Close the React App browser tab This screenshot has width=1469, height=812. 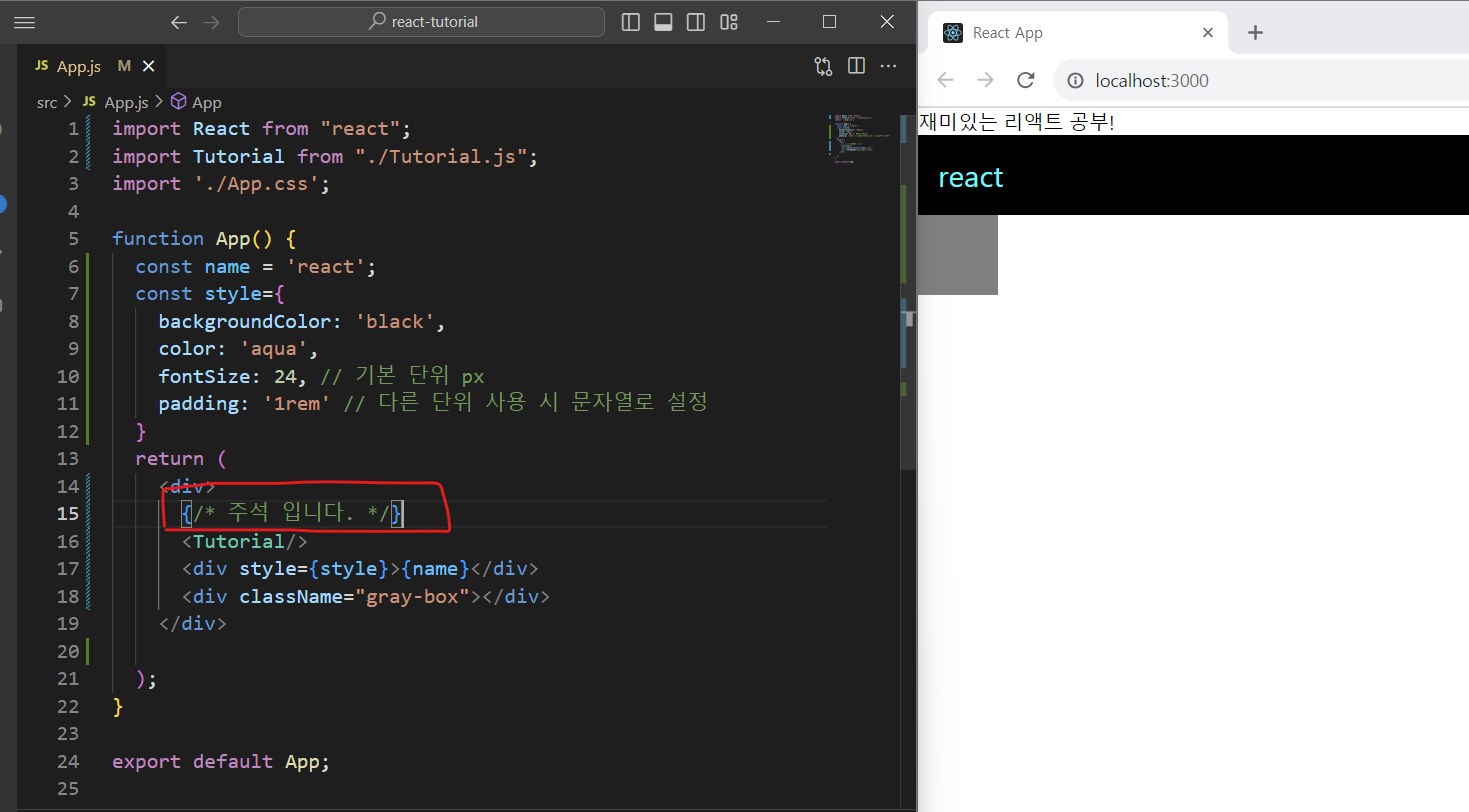1208,33
